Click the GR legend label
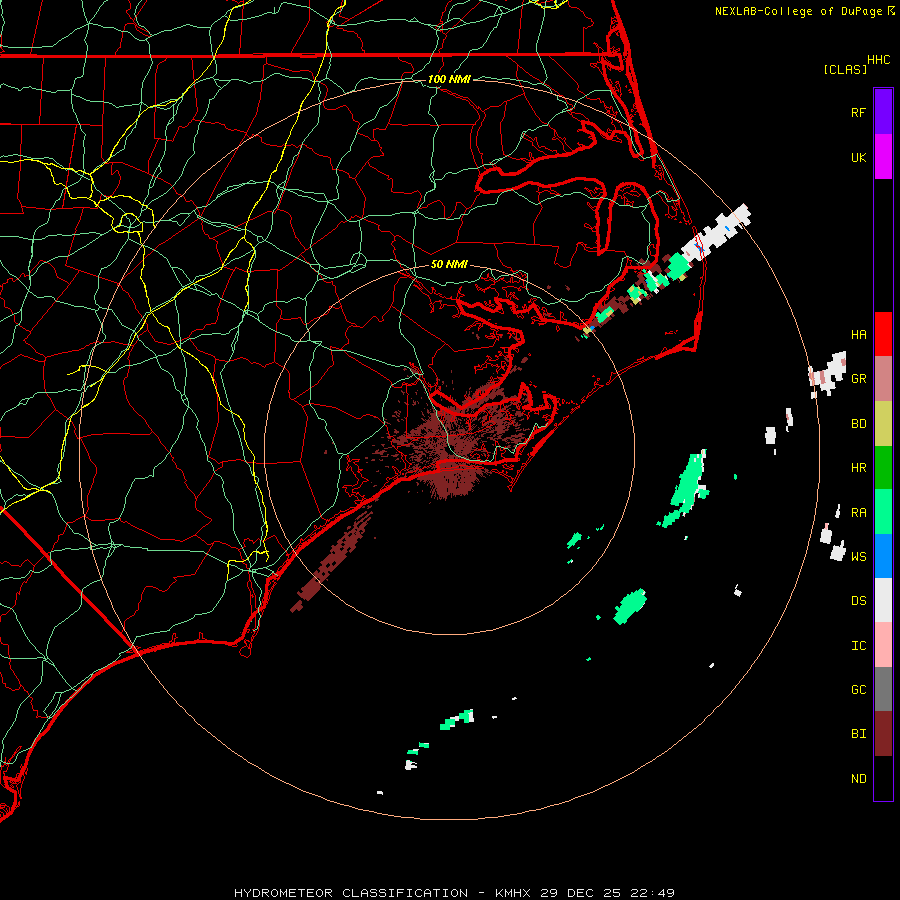900x900 pixels. click(858, 378)
